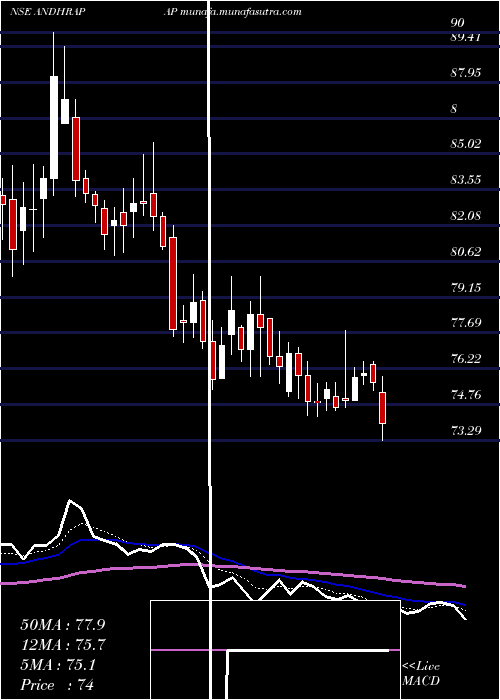Viewport: 500px width, 700px height.
Task: Click the 85.02 price level label
Action: pos(466,144)
